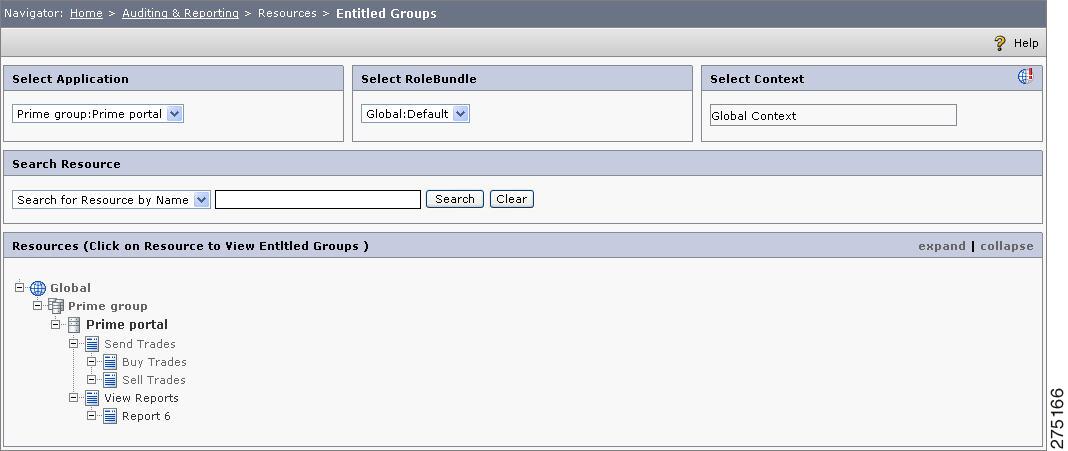Click the globe icon in Select Context header
Viewport: 1068px width, 451px height.
1025,76
